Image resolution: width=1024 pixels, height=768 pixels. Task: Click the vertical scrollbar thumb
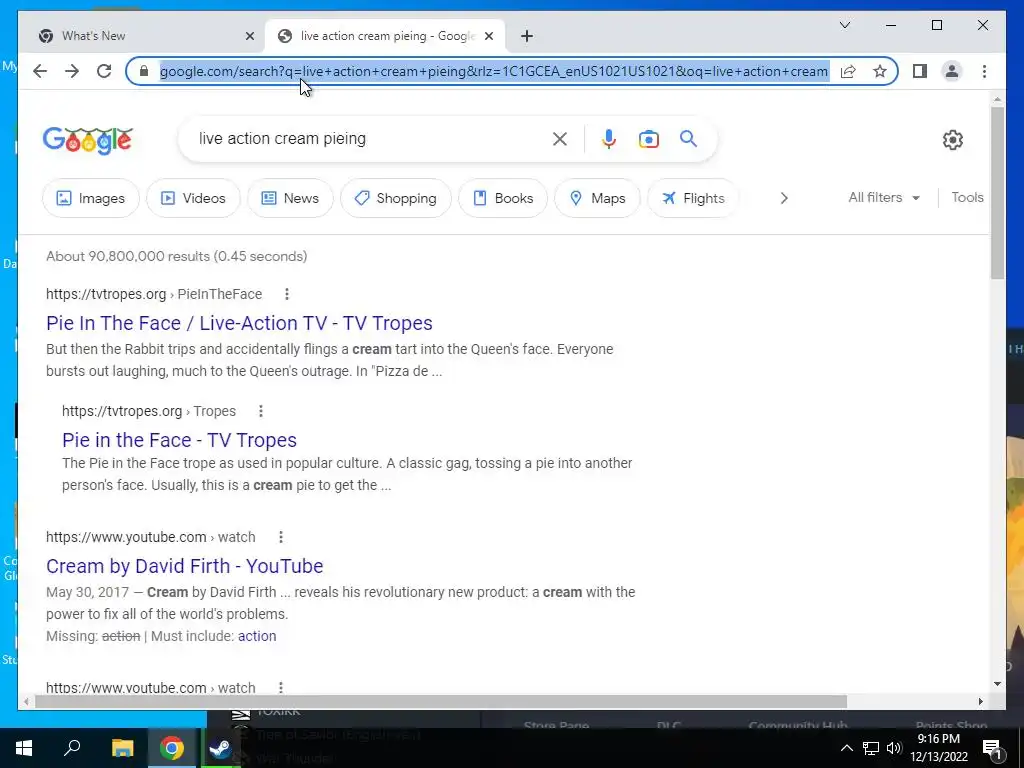(x=997, y=193)
